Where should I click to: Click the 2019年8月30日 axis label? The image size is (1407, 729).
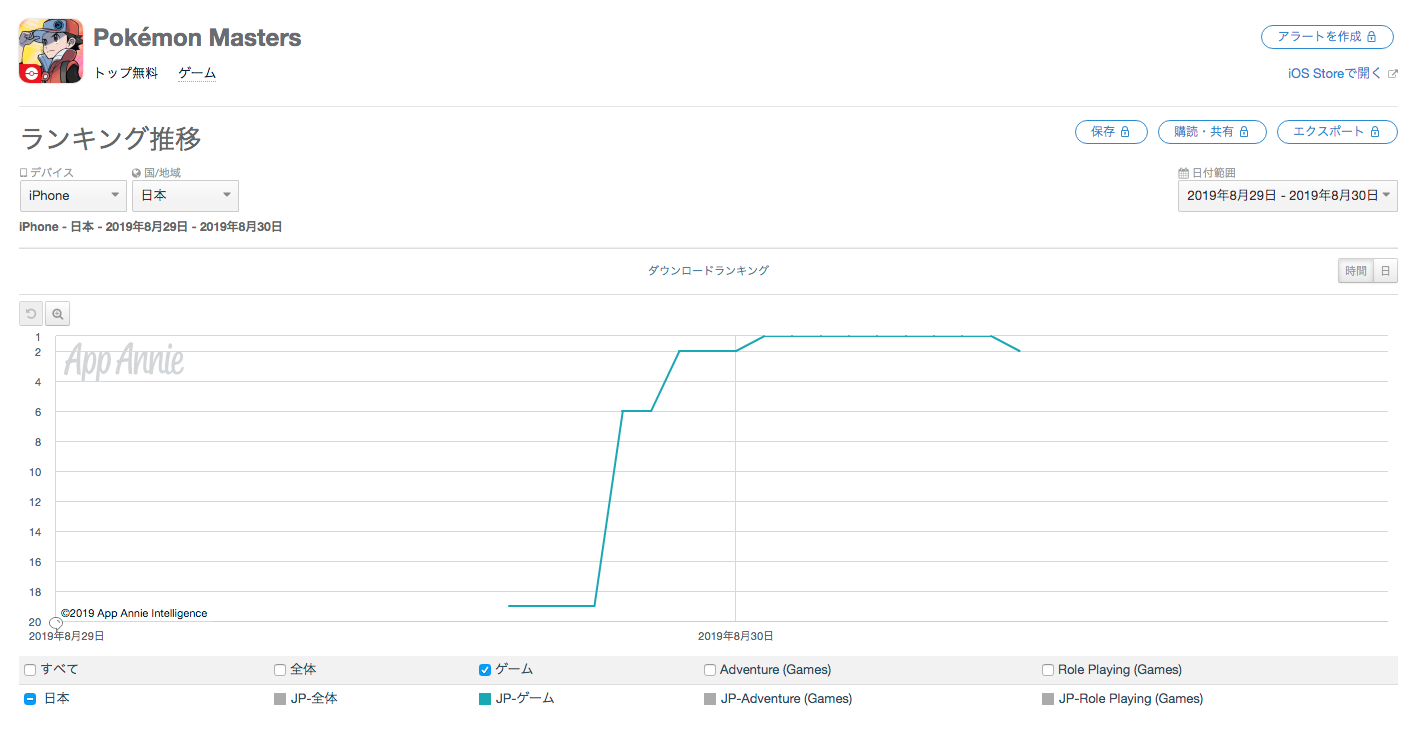point(736,636)
